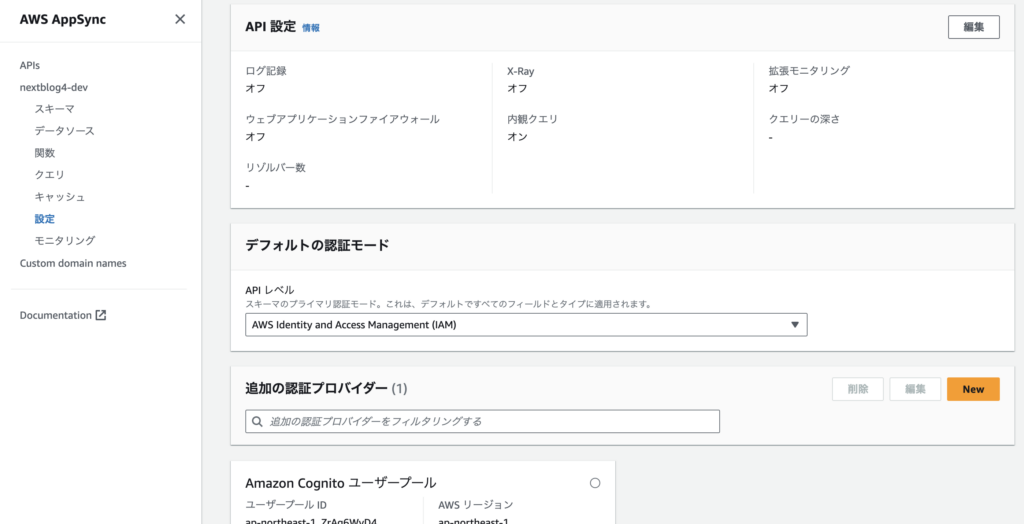Click the Amazon Cognito ユーザープール card title
This screenshot has height=524, width=1024.
tap(340, 483)
